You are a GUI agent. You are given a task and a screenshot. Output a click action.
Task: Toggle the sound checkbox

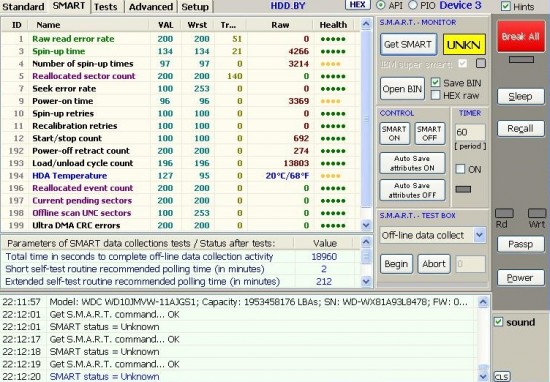coord(498,322)
